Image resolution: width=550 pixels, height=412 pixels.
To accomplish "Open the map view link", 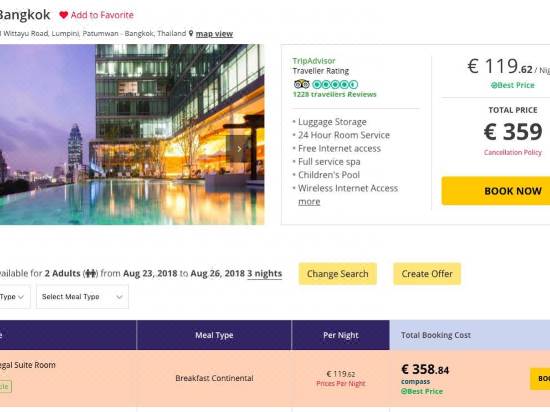I will pos(214,34).
